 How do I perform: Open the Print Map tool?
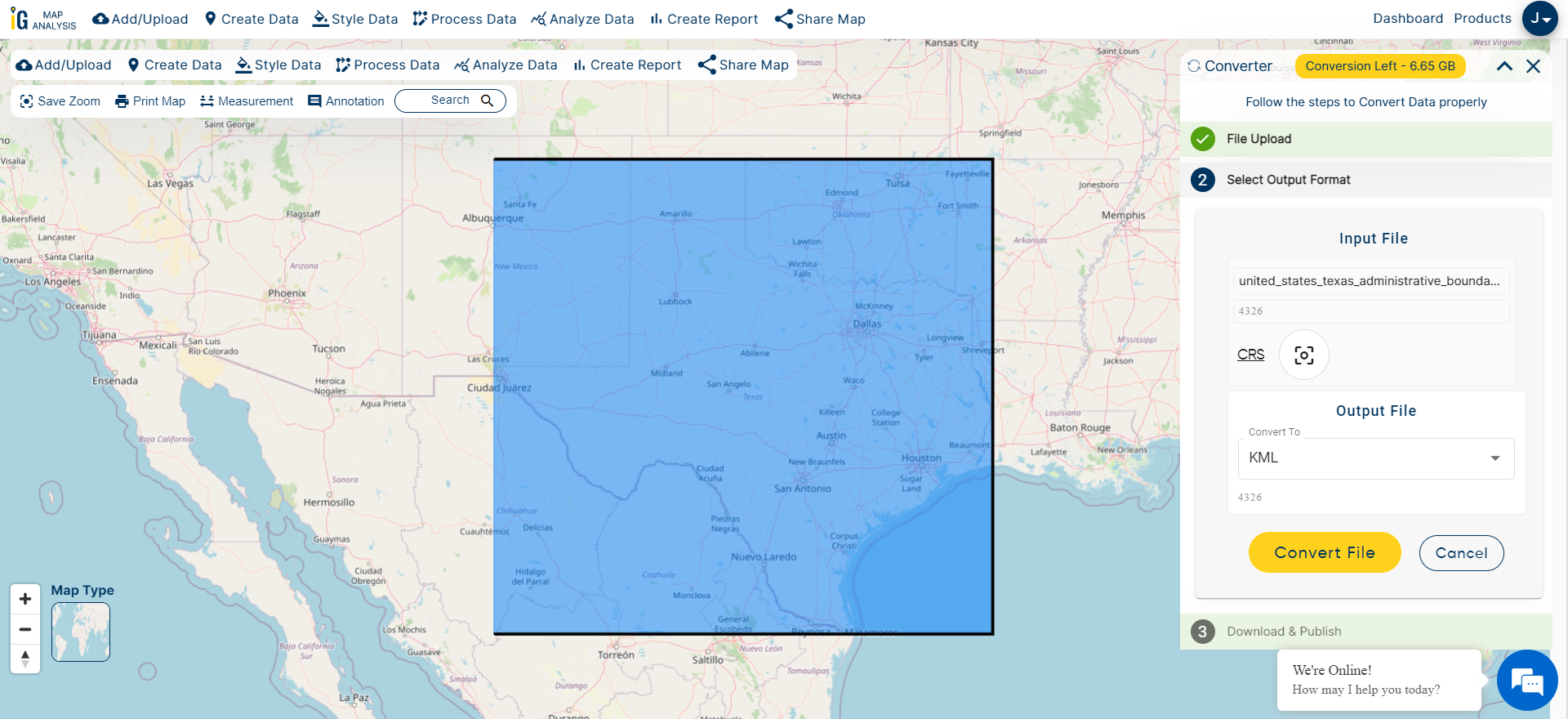(x=150, y=101)
